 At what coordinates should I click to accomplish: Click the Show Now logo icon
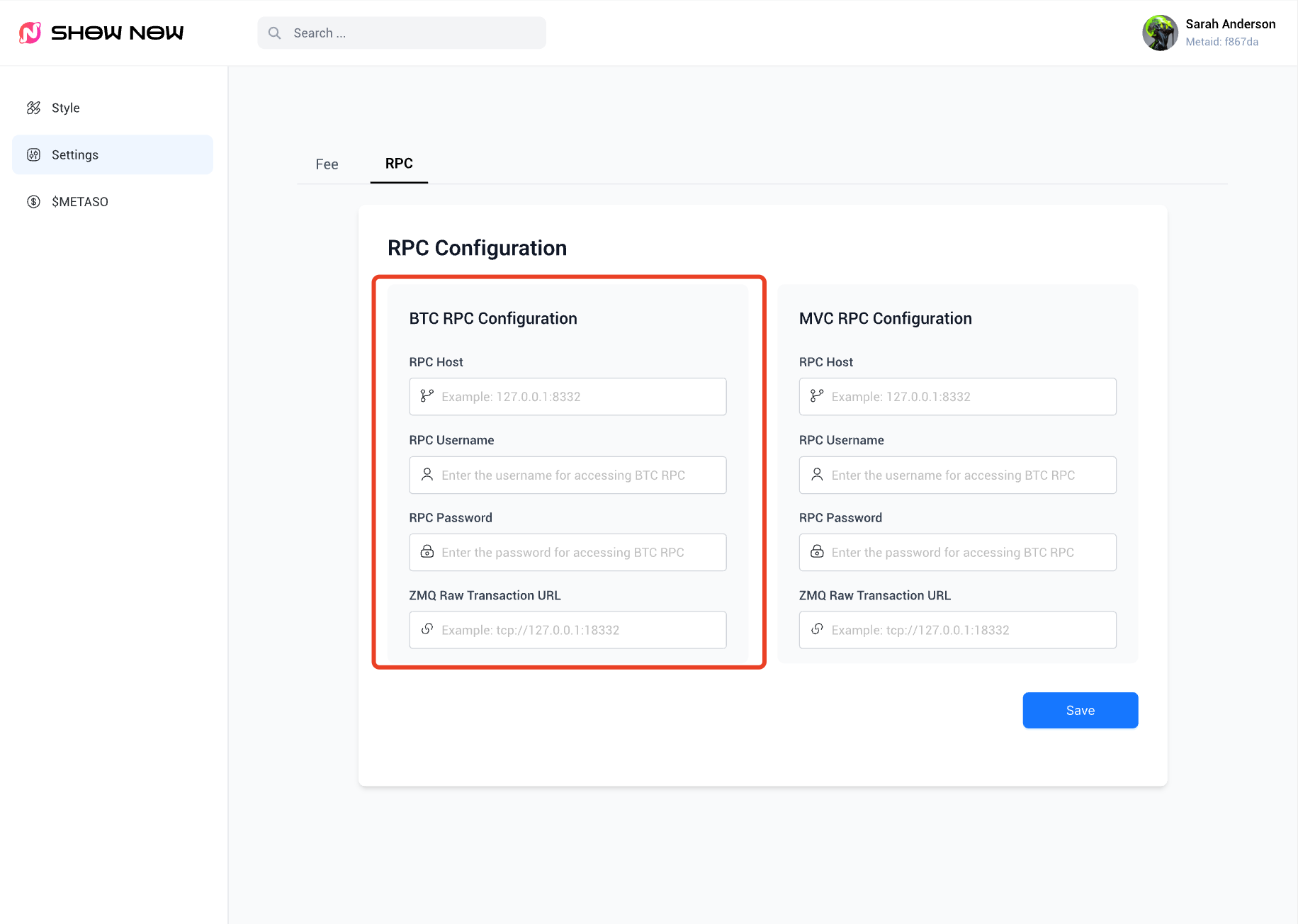coord(30,33)
